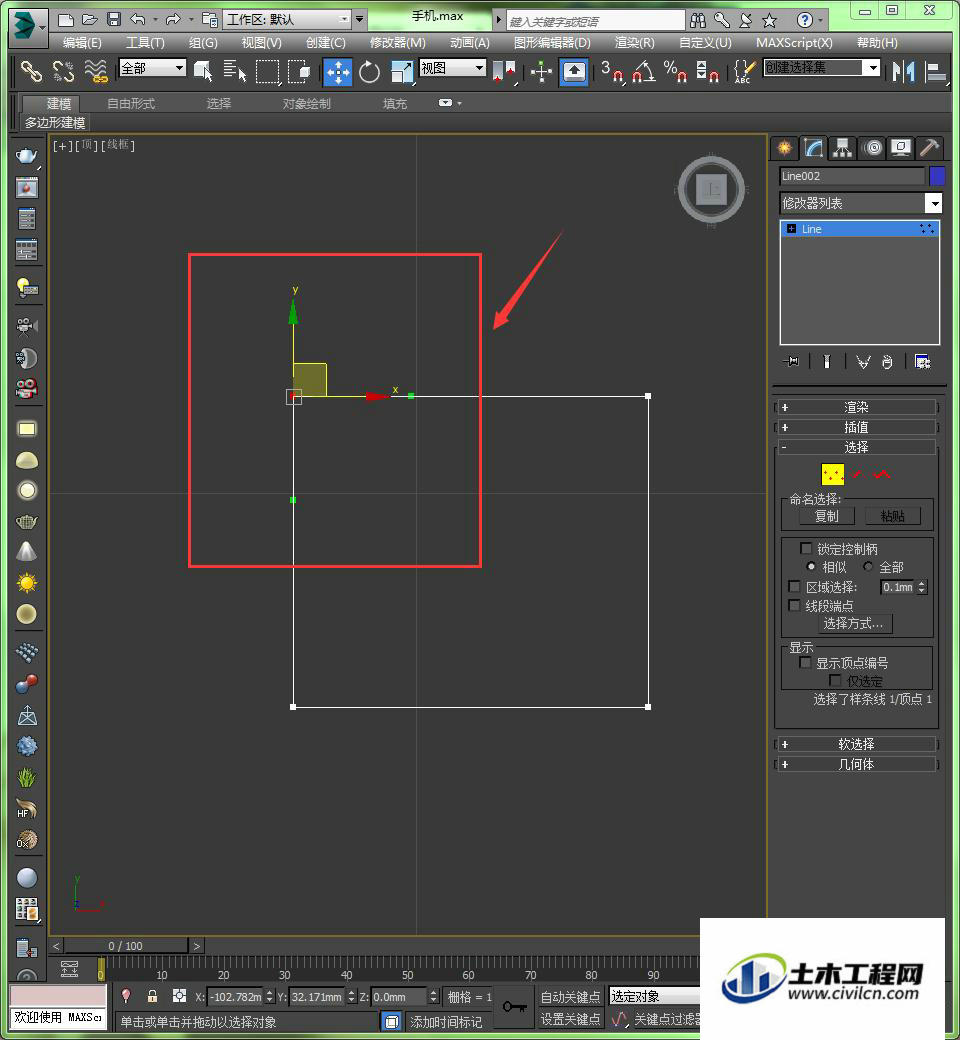Toggle the 自动关键点 auto key button
This screenshot has height=1040, width=960.
571,997
